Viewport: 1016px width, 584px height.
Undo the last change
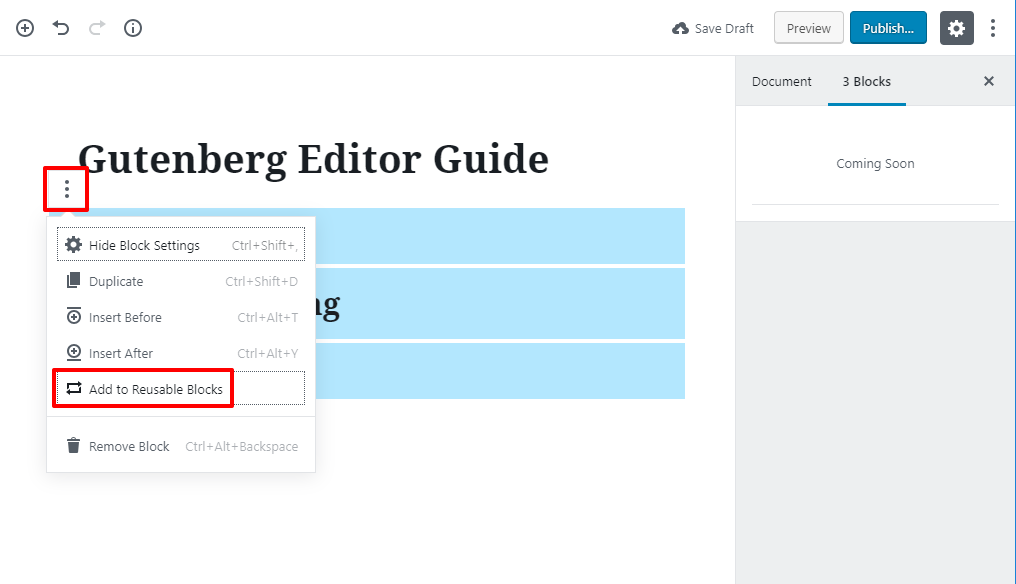pos(61,28)
